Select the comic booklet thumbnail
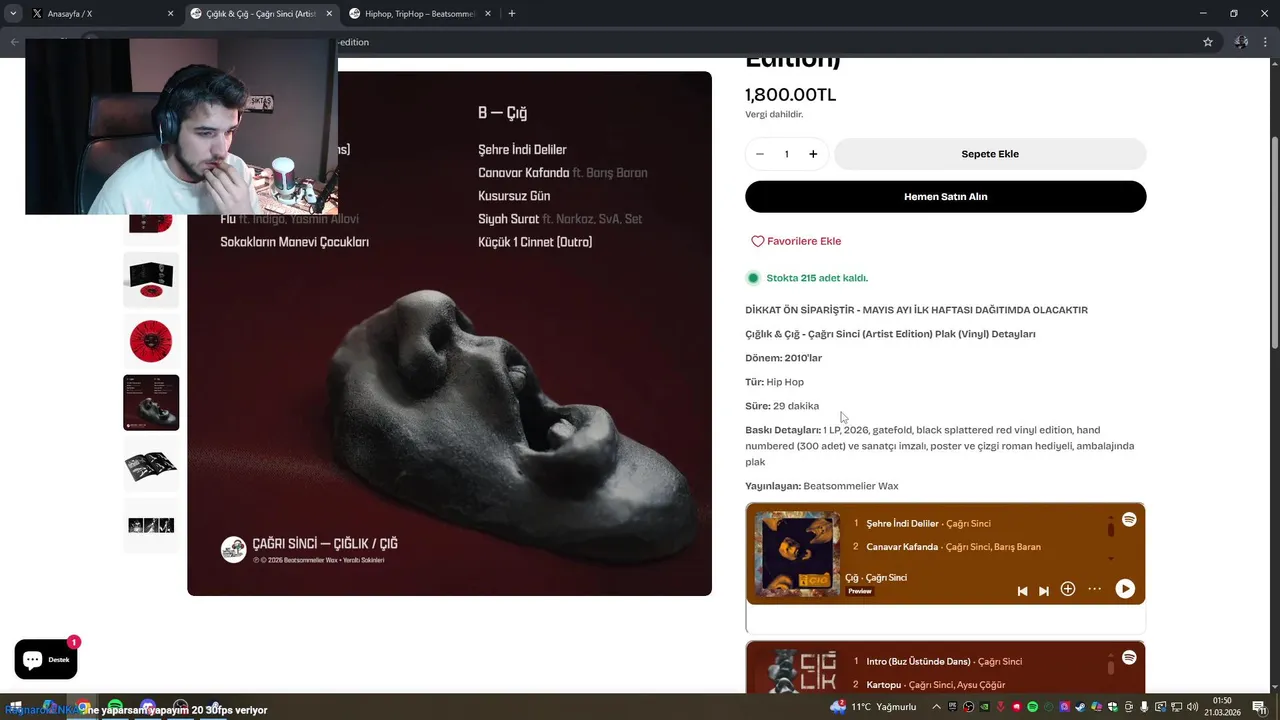 [x=151, y=464]
